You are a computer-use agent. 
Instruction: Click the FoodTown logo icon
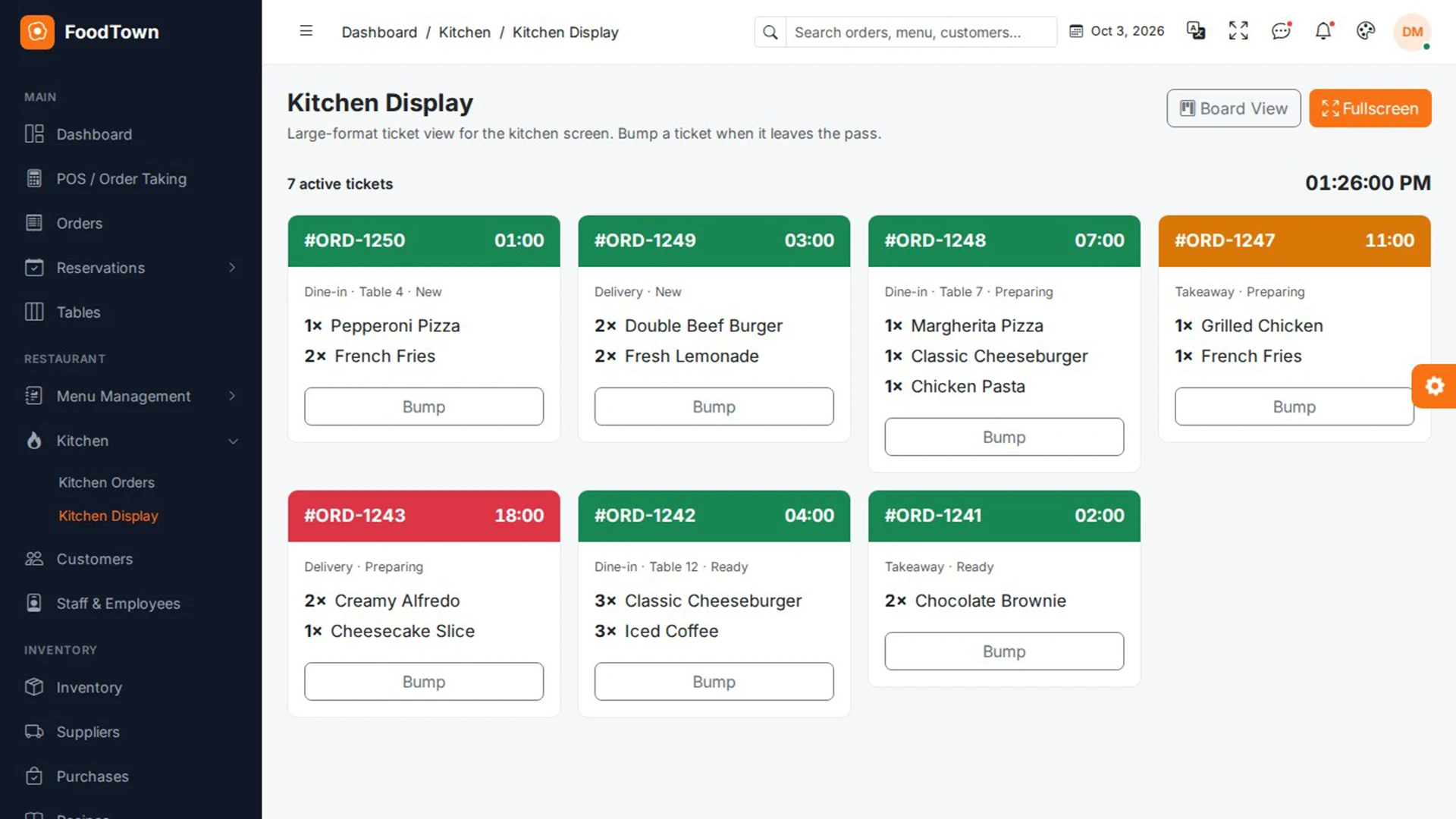pyautogui.click(x=37, y=32)
